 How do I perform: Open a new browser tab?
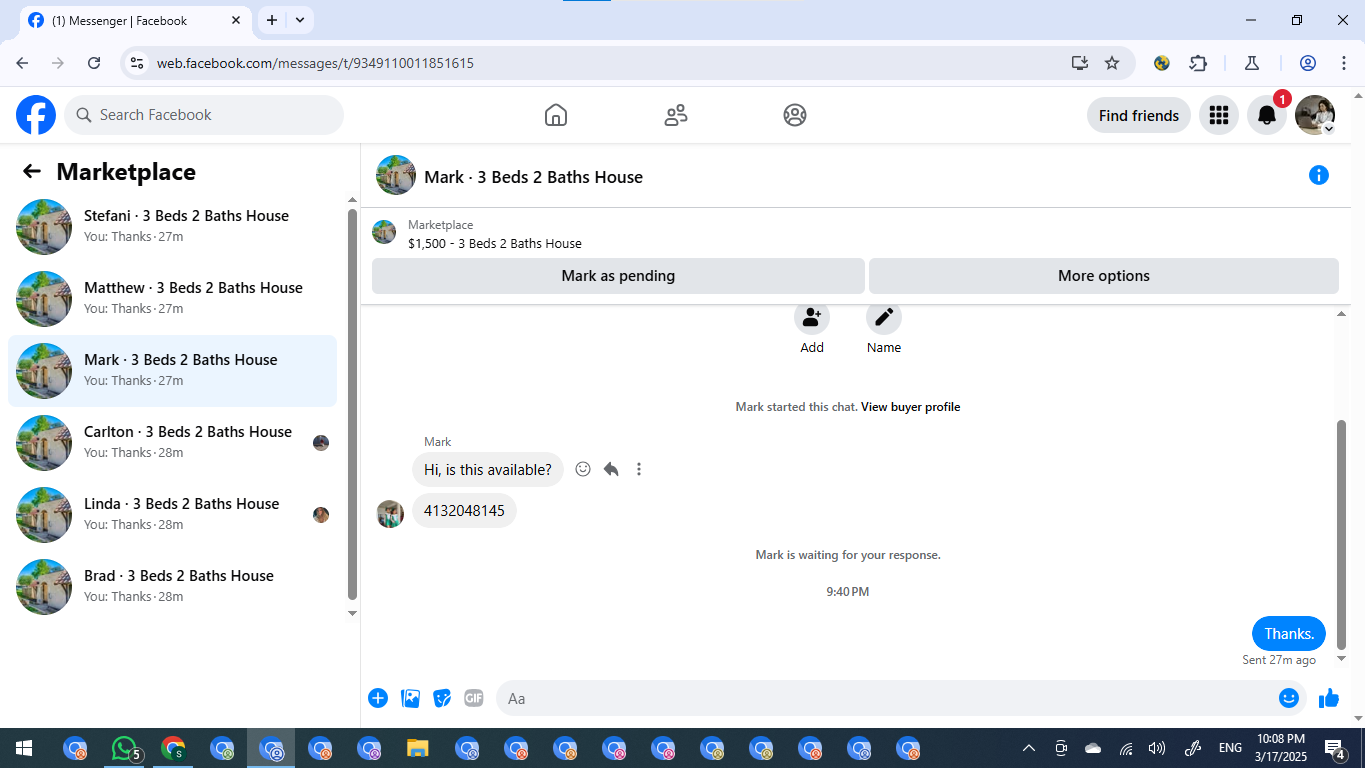click(272, 20)
